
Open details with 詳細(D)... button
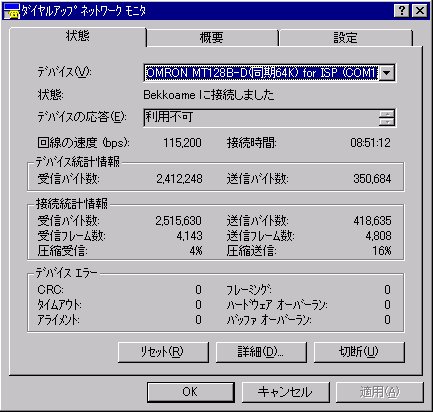point(261,352)
